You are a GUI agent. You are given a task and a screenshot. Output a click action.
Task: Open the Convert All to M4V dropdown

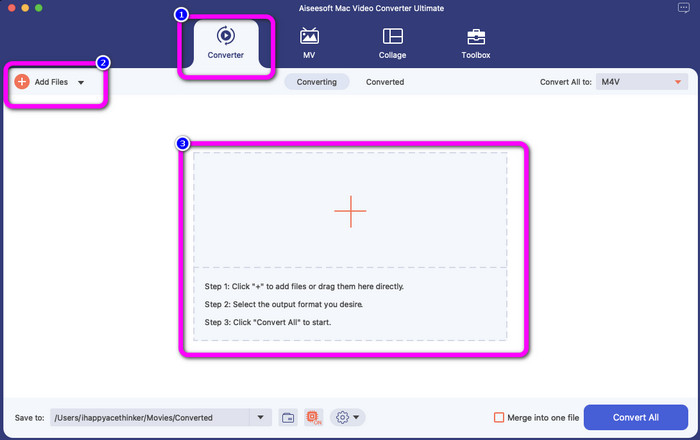pyautogui.click(x=642, y=82)
